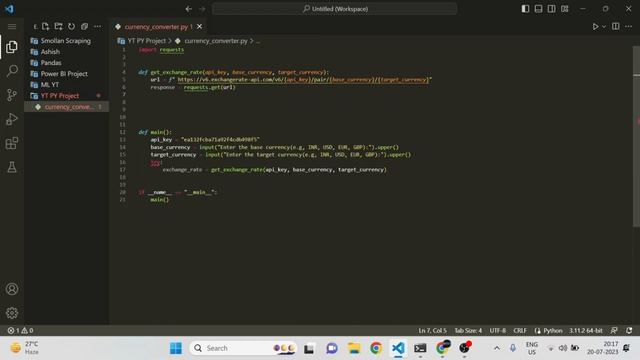Open File Explorer from taskbar
The height and width of the screenshot is (360, 640).
[354, 348]
